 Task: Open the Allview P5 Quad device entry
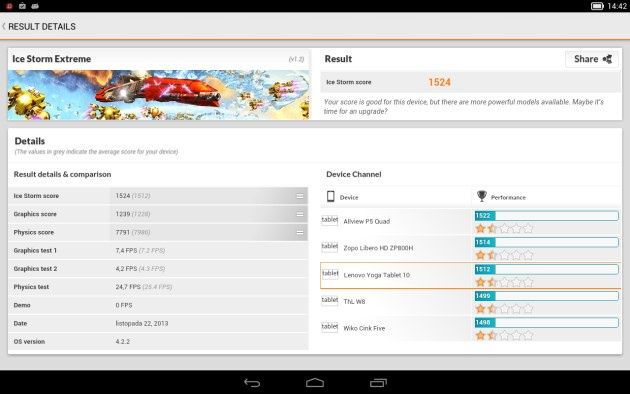click(x=470, y=222)
